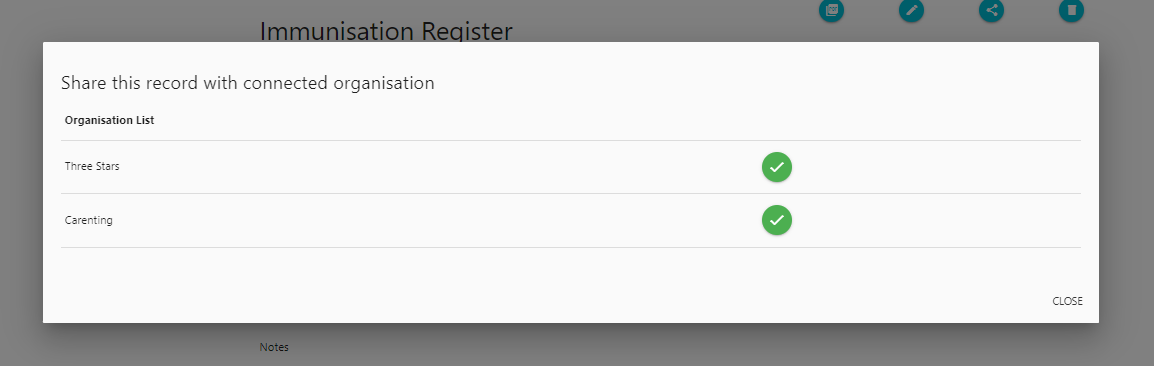
Task: Click the Notes label behind dialog
Action: click(x=274, y=347)
